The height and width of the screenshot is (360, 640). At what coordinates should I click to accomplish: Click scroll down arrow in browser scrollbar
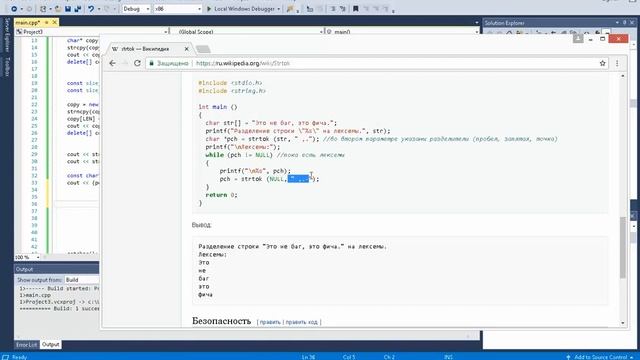622,323
